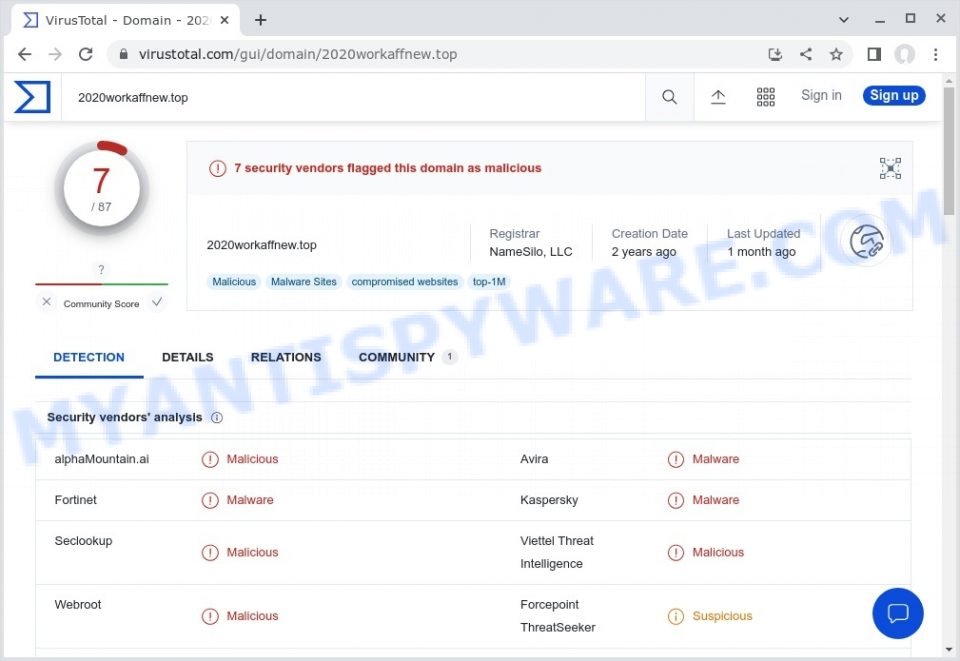Viewport: 960px width, 661px height.
Task: Click the scroll-down arrow of scrollbar
Action: (x=949, y=649)
